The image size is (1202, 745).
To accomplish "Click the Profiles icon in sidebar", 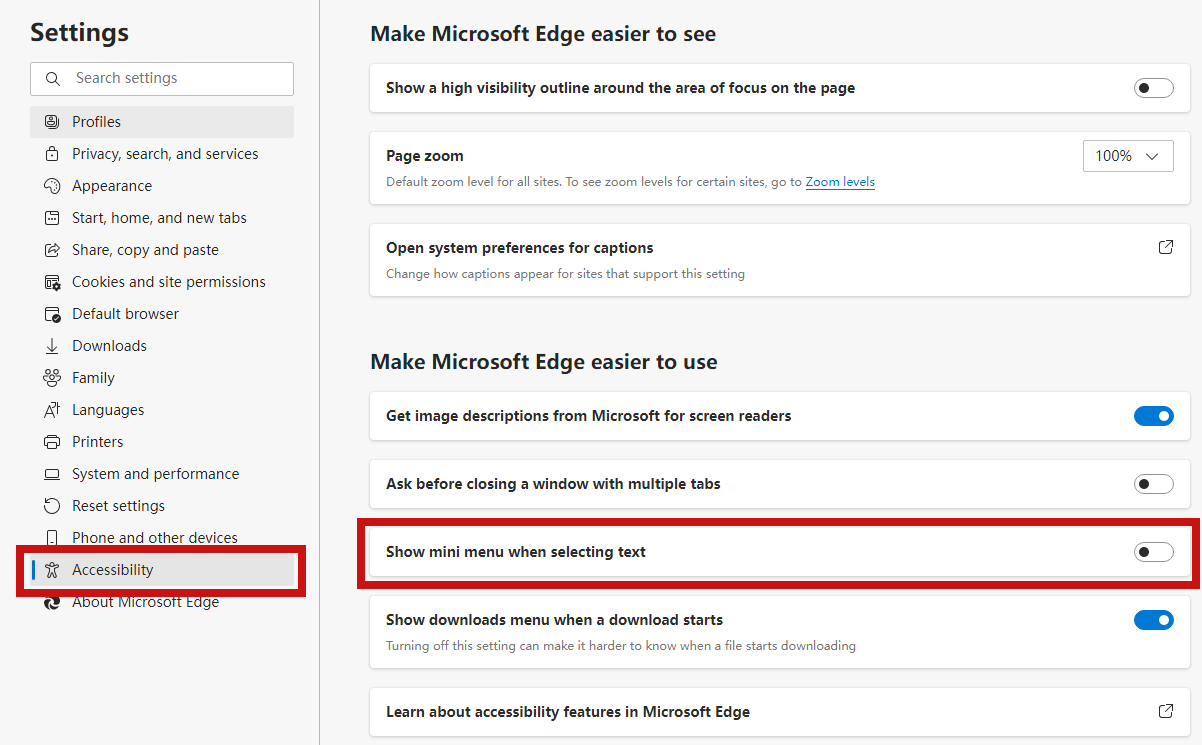I will tap(52, 122).
